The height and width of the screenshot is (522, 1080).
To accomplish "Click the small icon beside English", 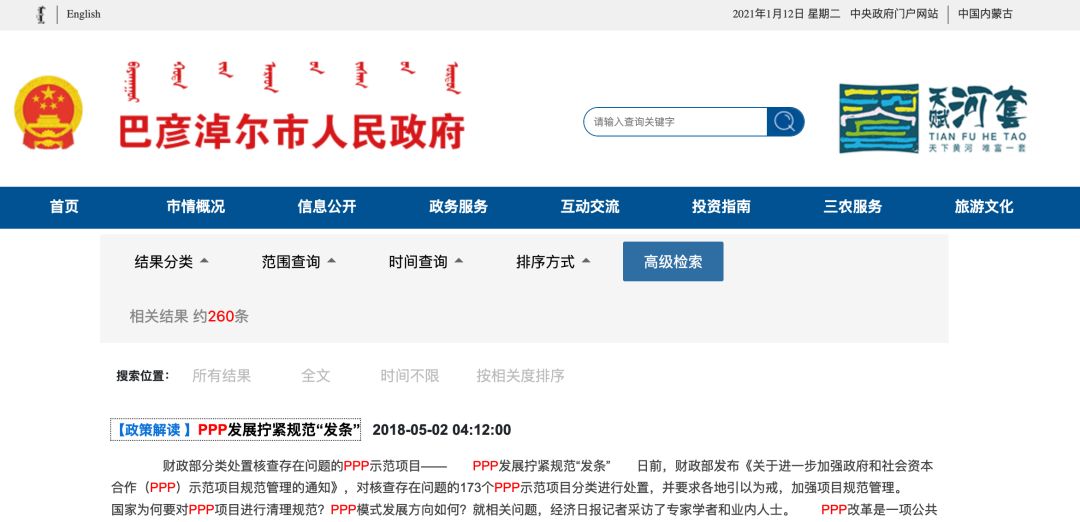I will click(41, 14).
